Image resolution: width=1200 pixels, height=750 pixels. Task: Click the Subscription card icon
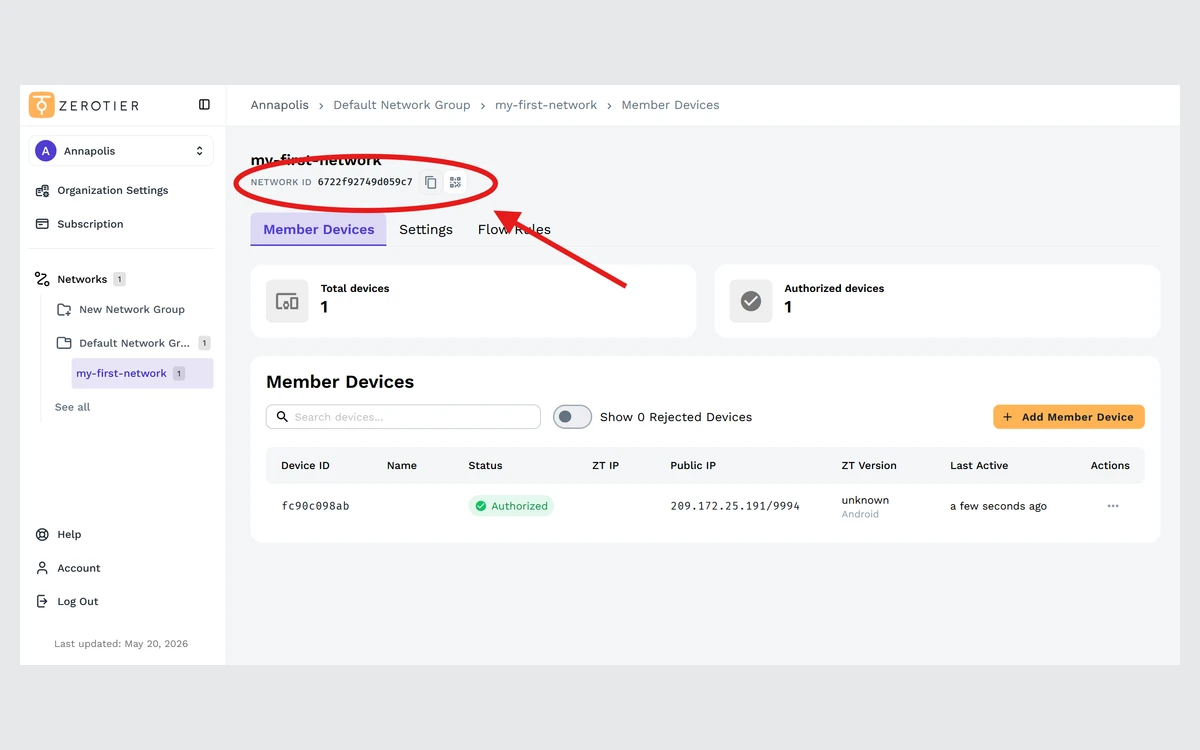(42, 224)
